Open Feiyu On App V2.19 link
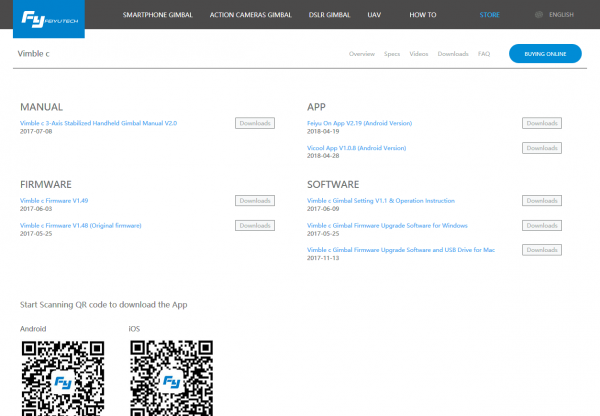 point(359,123)
